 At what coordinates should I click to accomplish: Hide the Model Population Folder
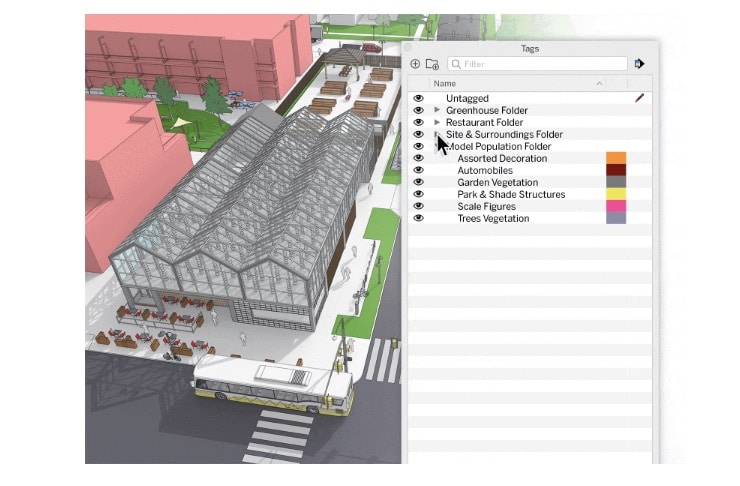coord(418,146)
